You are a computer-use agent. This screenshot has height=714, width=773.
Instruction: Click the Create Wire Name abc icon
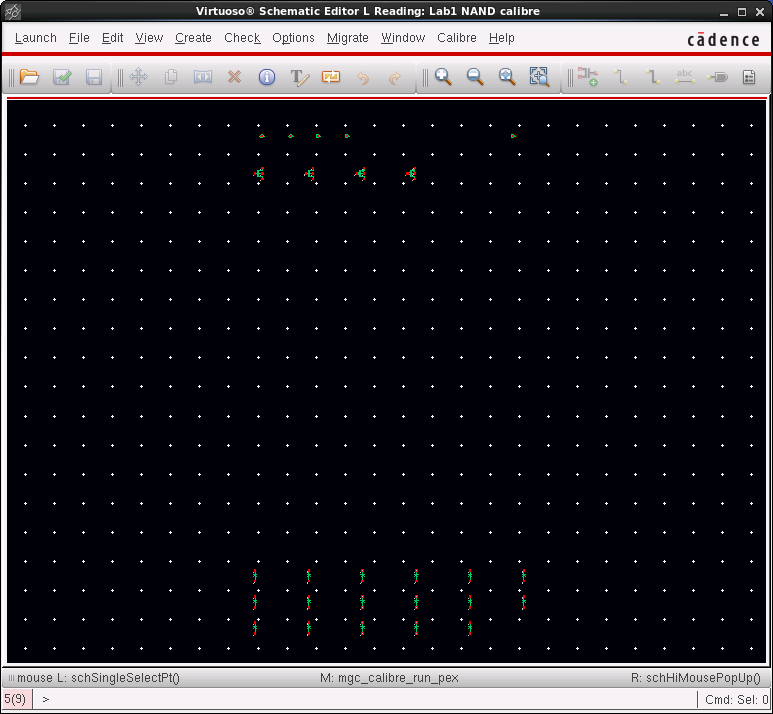pos(684,77)
